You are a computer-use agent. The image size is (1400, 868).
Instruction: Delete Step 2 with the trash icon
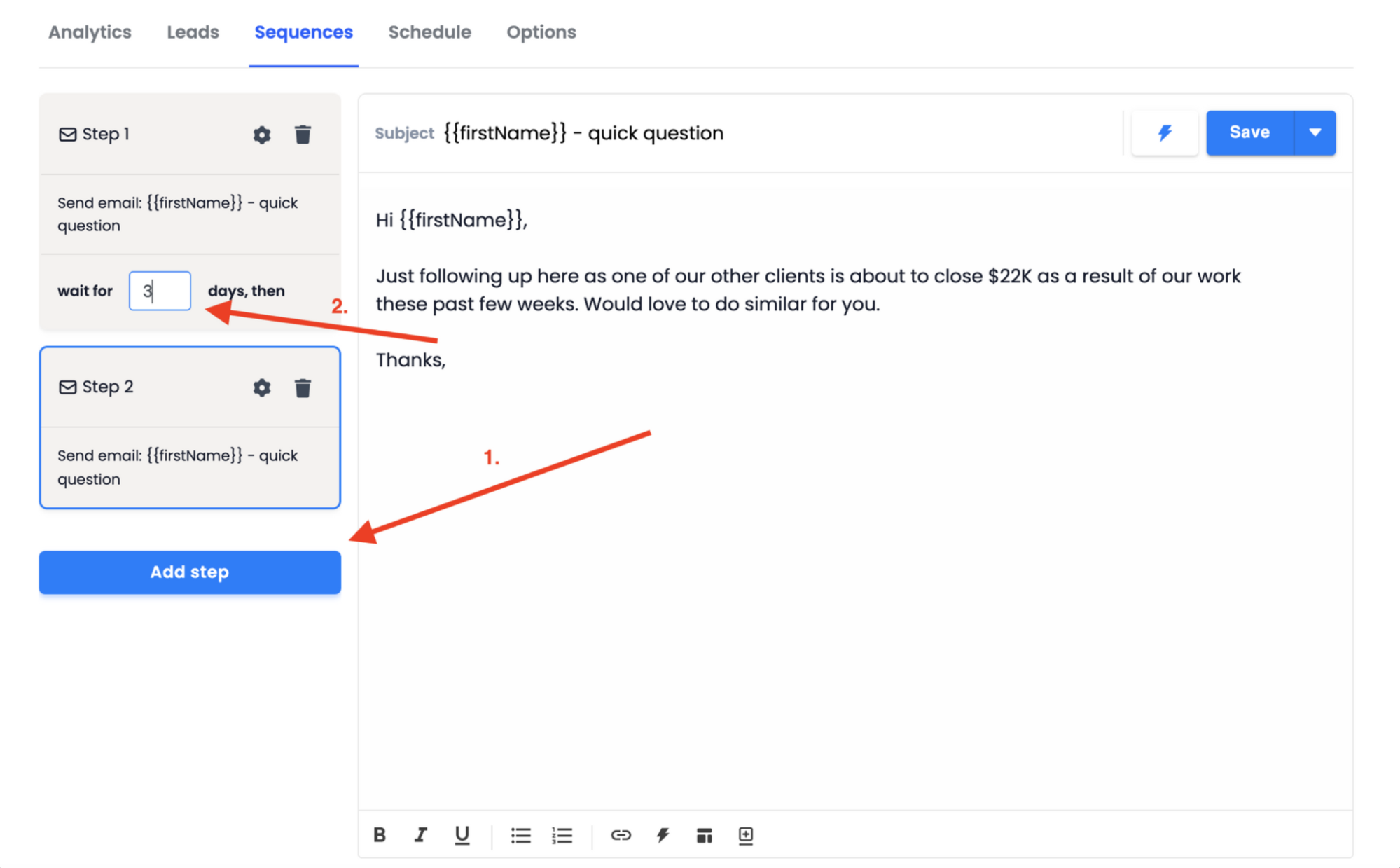tap(303, 387)
